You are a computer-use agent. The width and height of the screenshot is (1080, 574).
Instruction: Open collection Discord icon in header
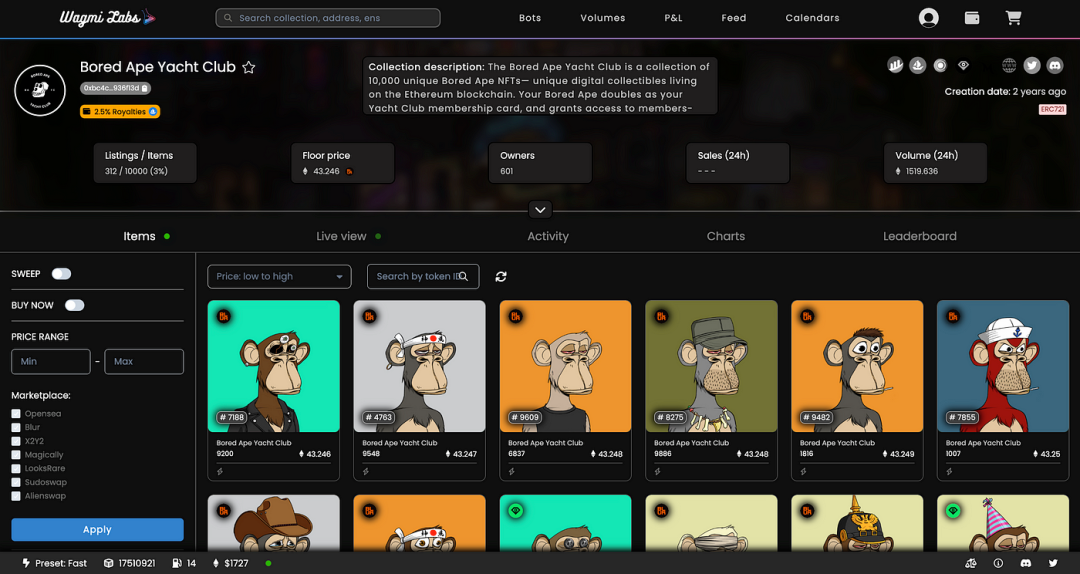click(1055, 65)
